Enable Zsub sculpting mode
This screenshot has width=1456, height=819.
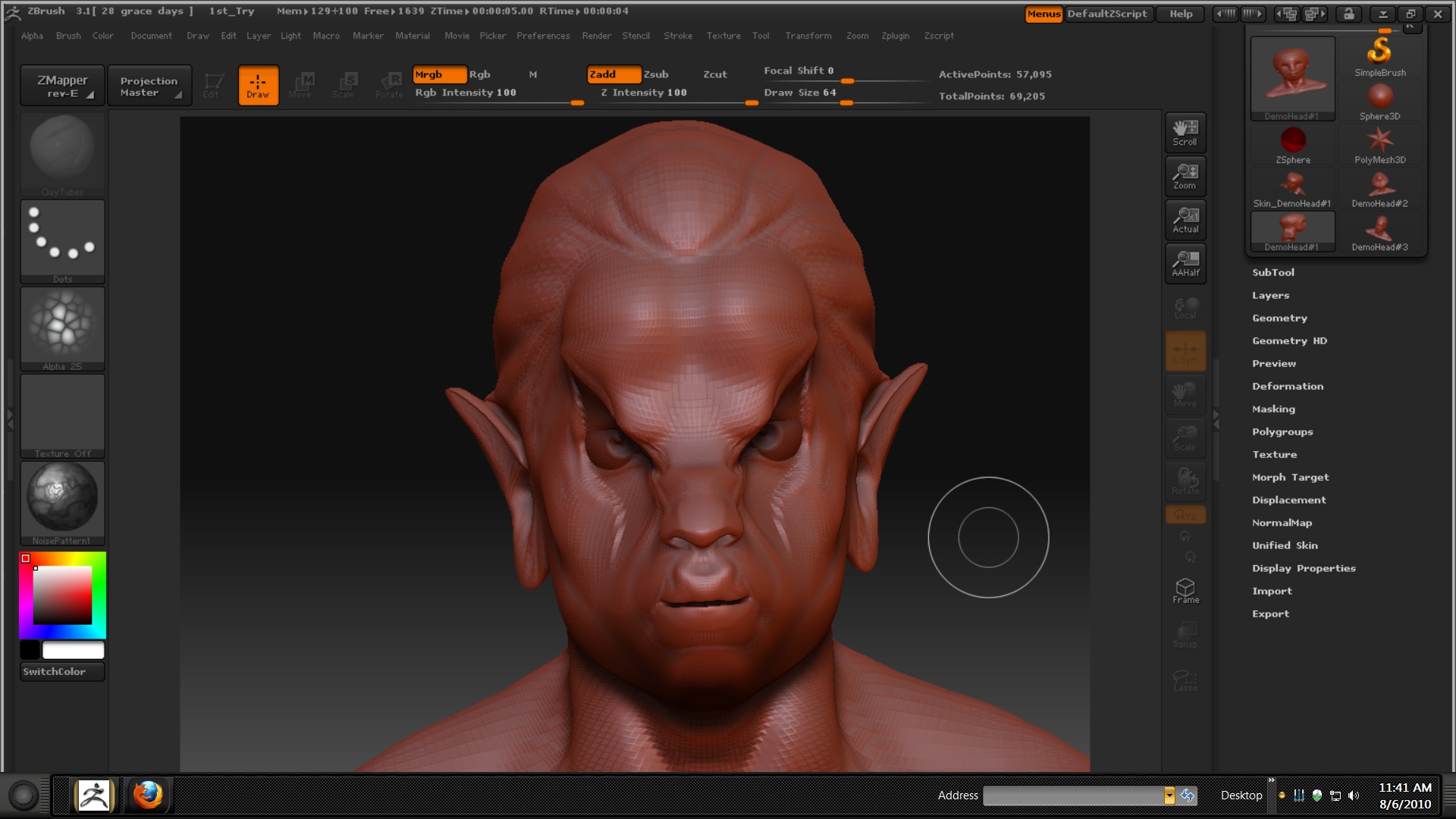655,74
